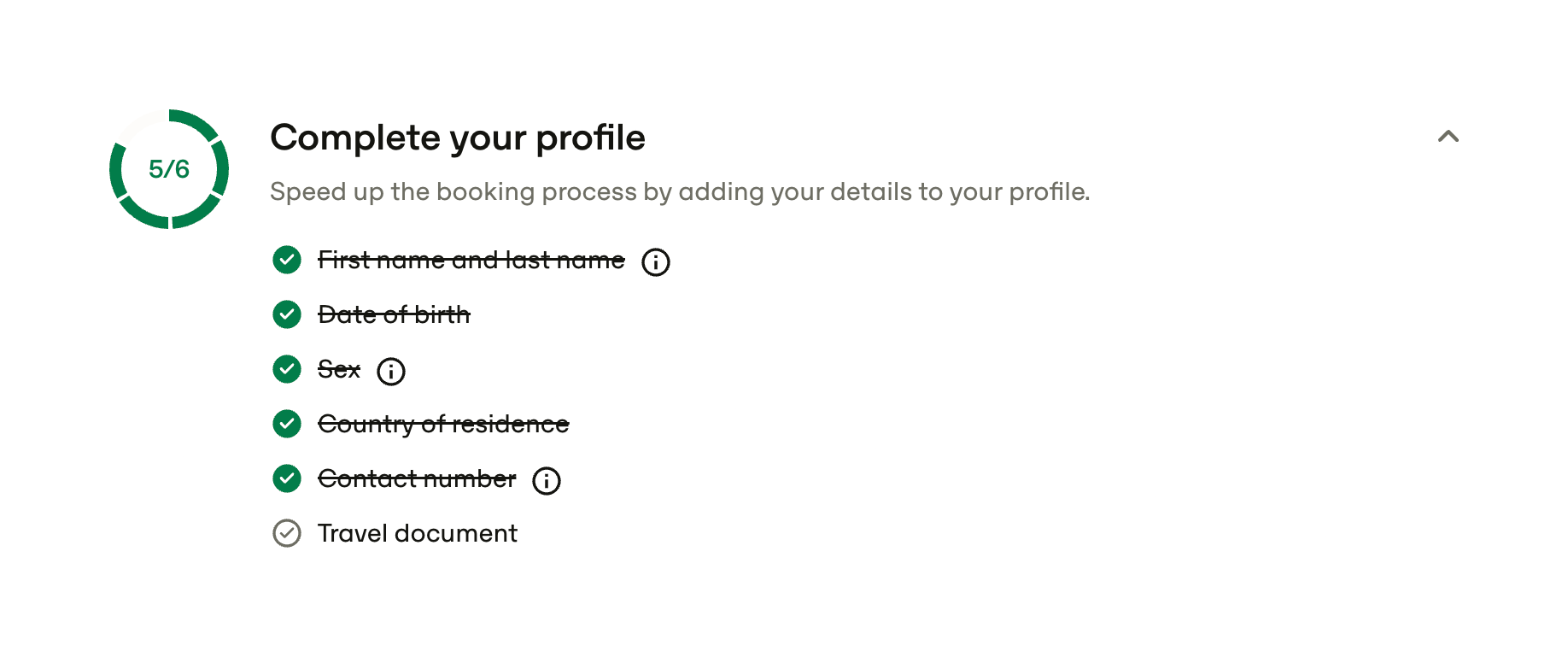Click the crossed-out Date of birth text
Image resolution: width=1568 pixels, height=657 pixels.
click(394, 314)
